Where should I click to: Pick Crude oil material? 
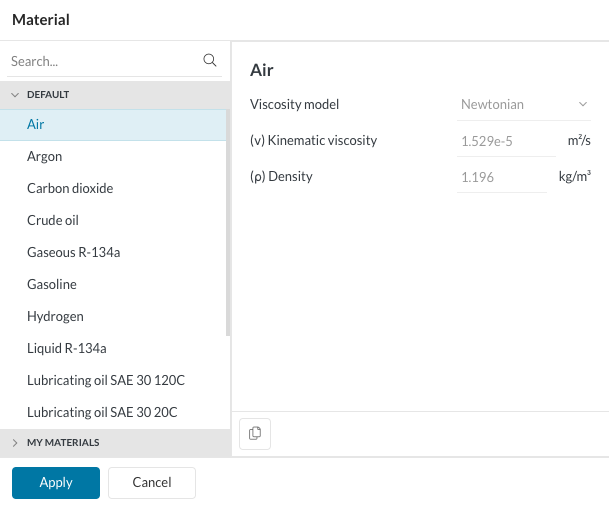[53, 220]
